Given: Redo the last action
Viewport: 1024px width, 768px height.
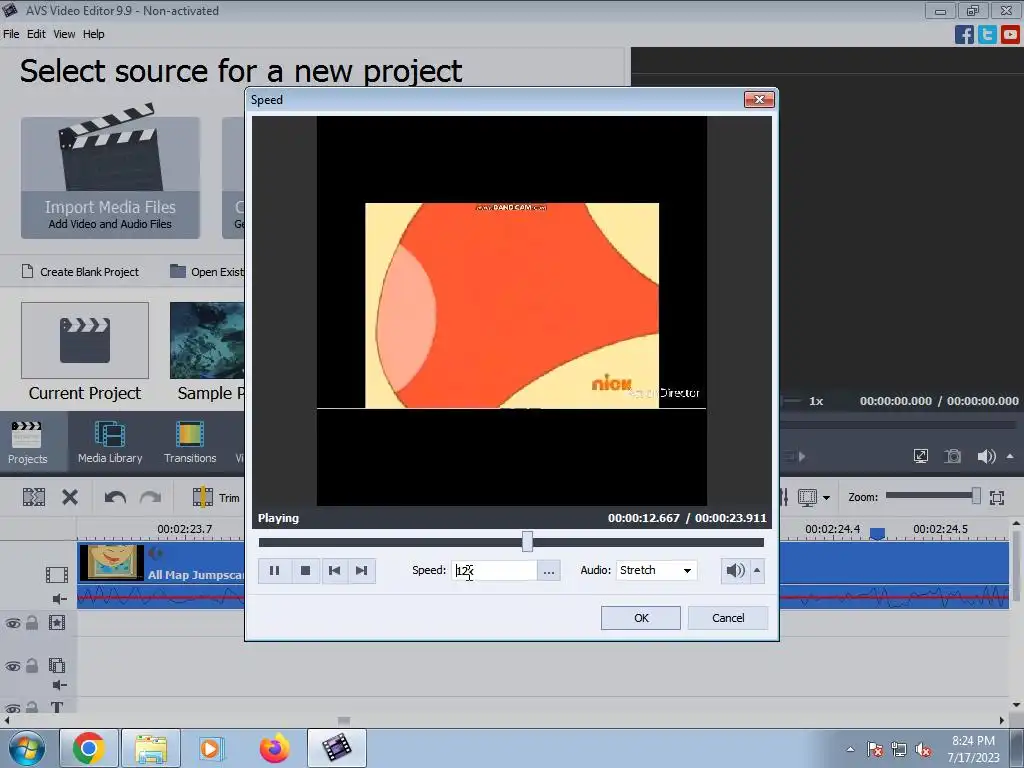Looking at the screenshot, I should pos(150,498).
